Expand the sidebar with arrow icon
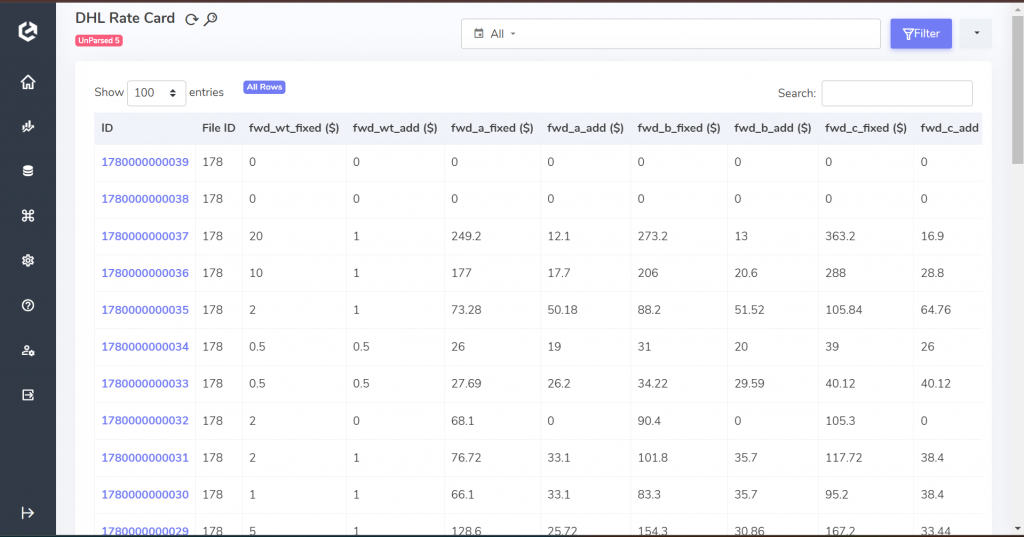 pos(27,513)
